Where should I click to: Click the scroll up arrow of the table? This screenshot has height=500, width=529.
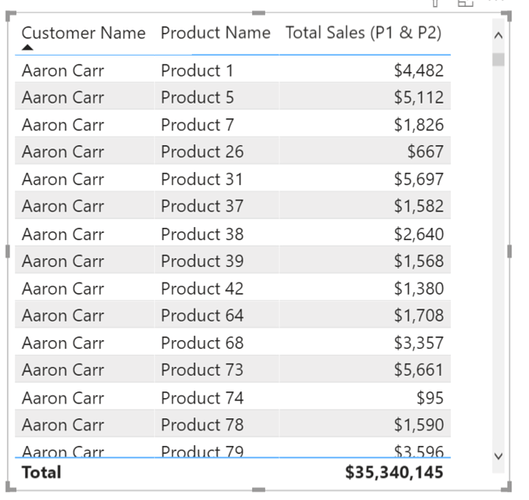pyautogui.click(x=498, y=35)
